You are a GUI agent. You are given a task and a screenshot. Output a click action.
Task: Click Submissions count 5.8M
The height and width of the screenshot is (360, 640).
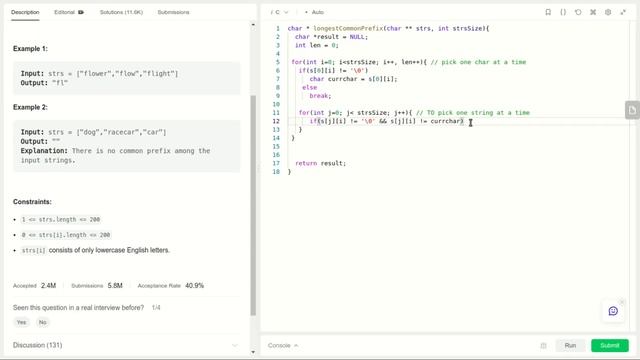115,285
